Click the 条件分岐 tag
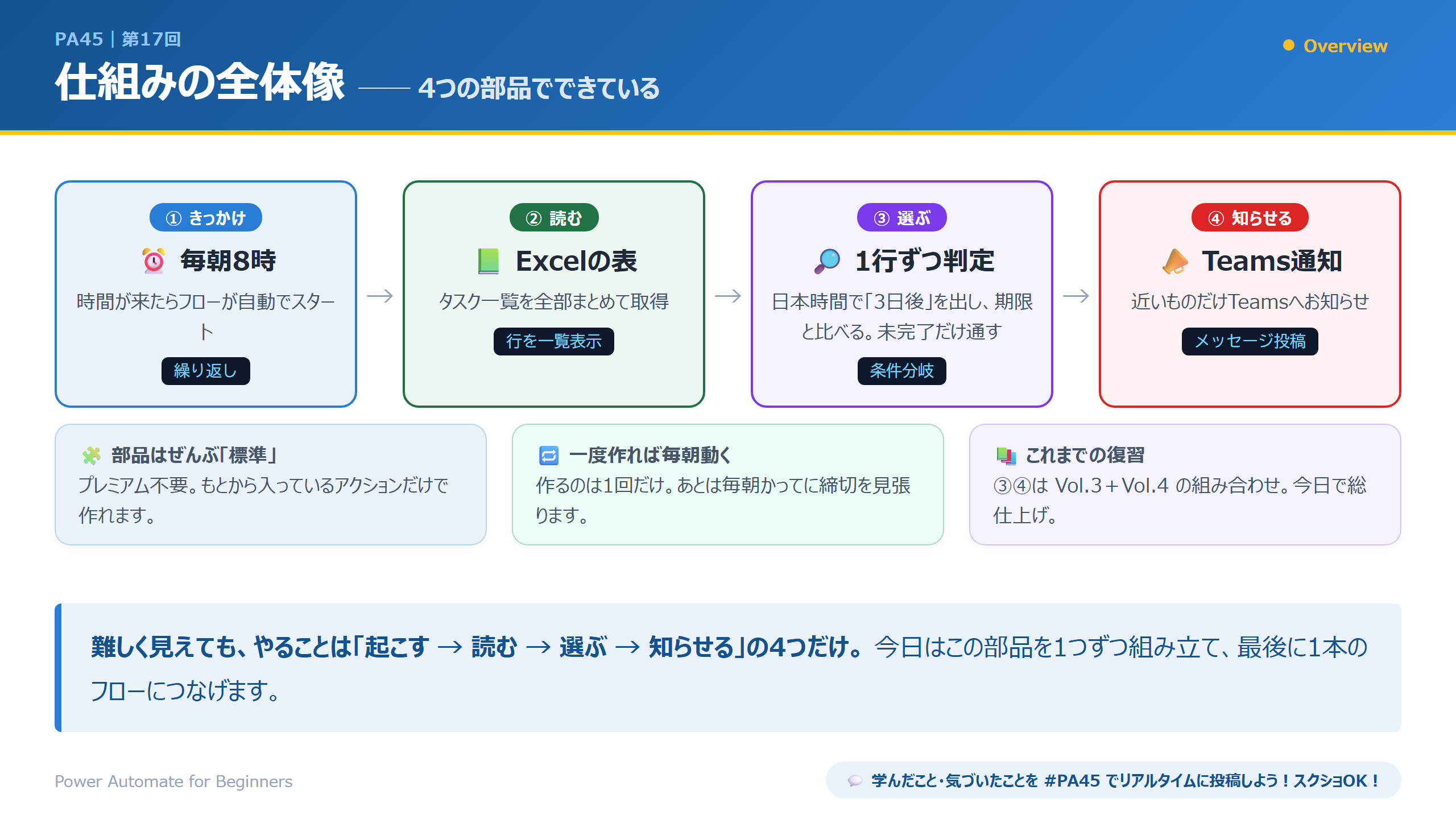This screenshot has height=819, width=1456. [x=902, y=371]
